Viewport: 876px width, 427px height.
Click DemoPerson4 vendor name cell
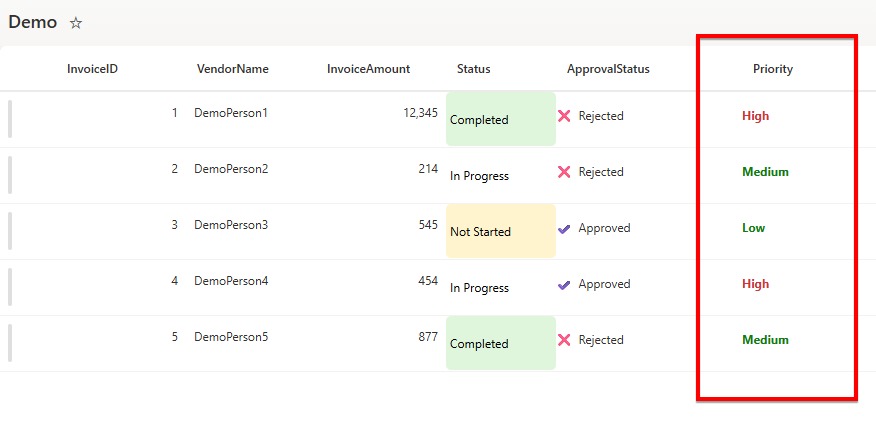point(231,281)
